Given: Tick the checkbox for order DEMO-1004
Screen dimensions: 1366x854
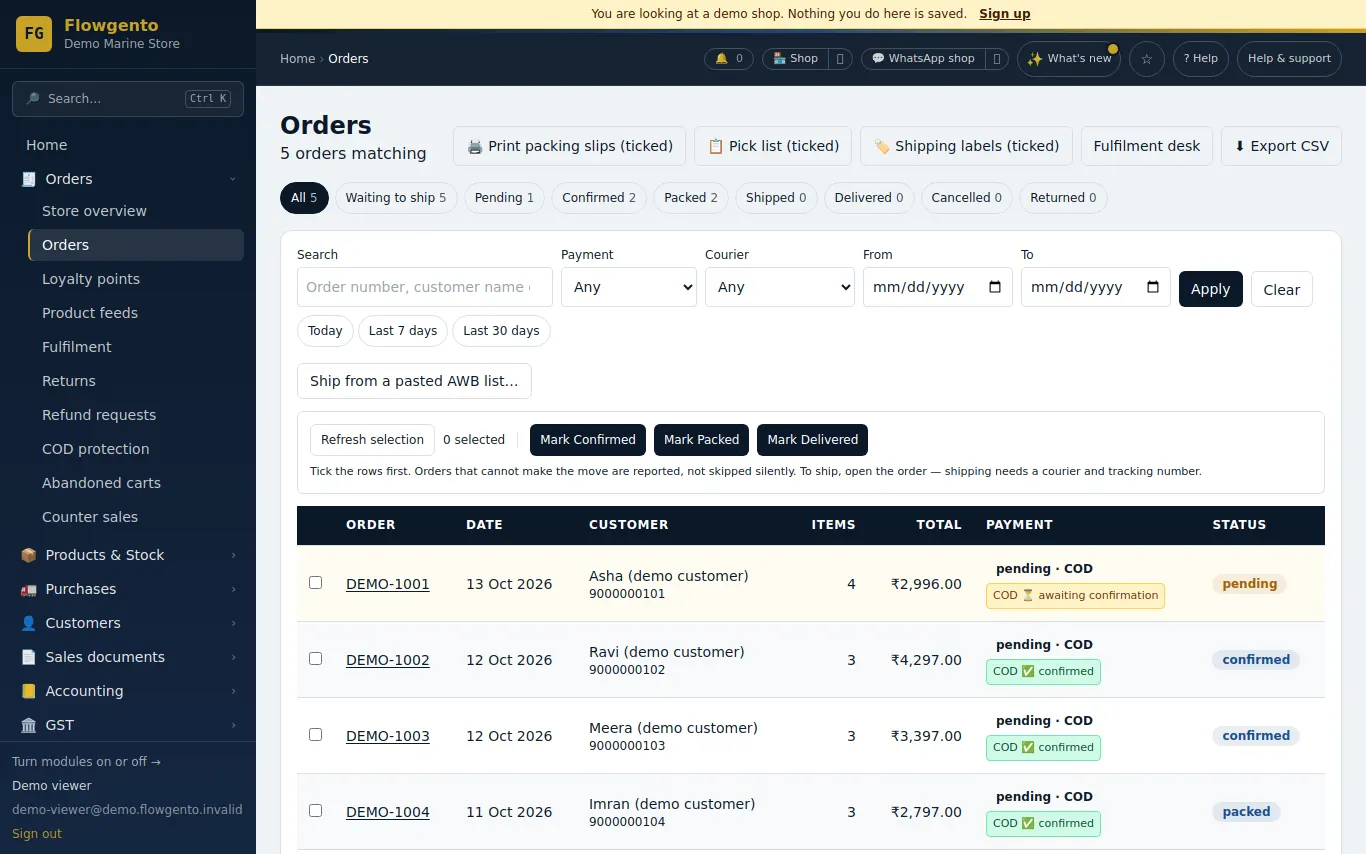Looking at the screenshot, I should point(316,810).
